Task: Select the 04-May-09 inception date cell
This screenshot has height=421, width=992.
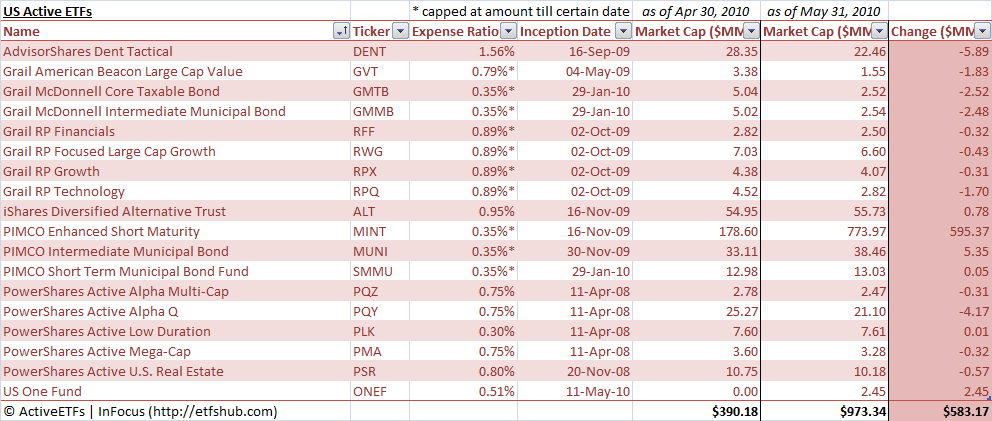Action: (575, 72)
